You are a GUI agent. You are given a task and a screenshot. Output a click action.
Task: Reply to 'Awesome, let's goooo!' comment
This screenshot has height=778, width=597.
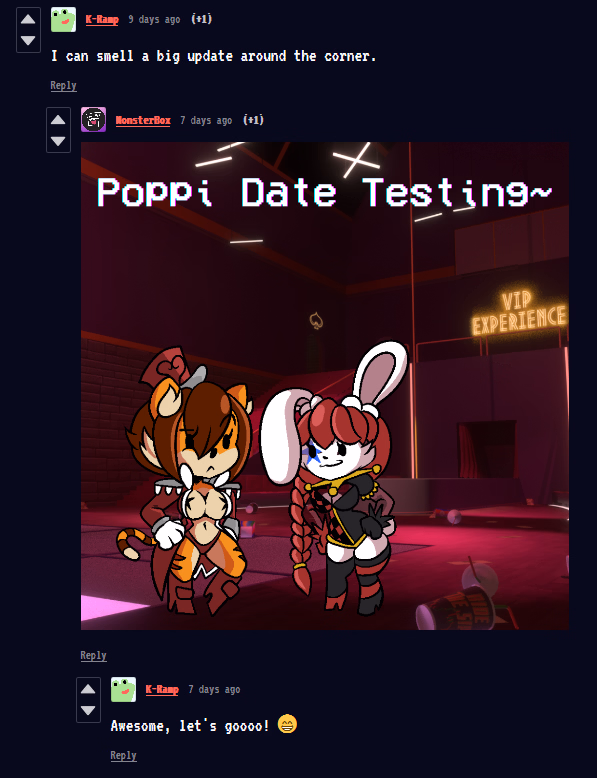point(123,755)
